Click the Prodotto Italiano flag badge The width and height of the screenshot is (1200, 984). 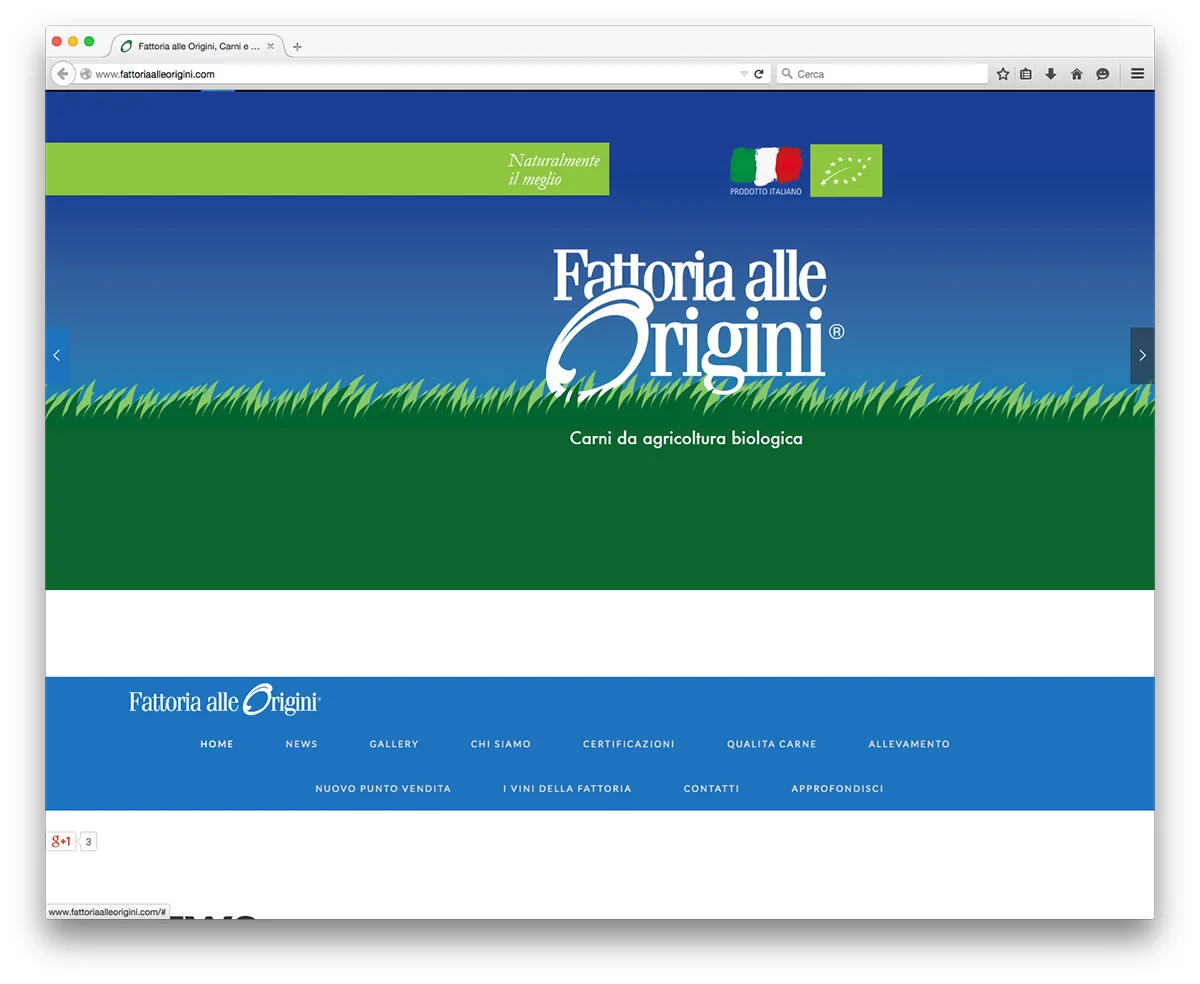(x=766, y=171)
